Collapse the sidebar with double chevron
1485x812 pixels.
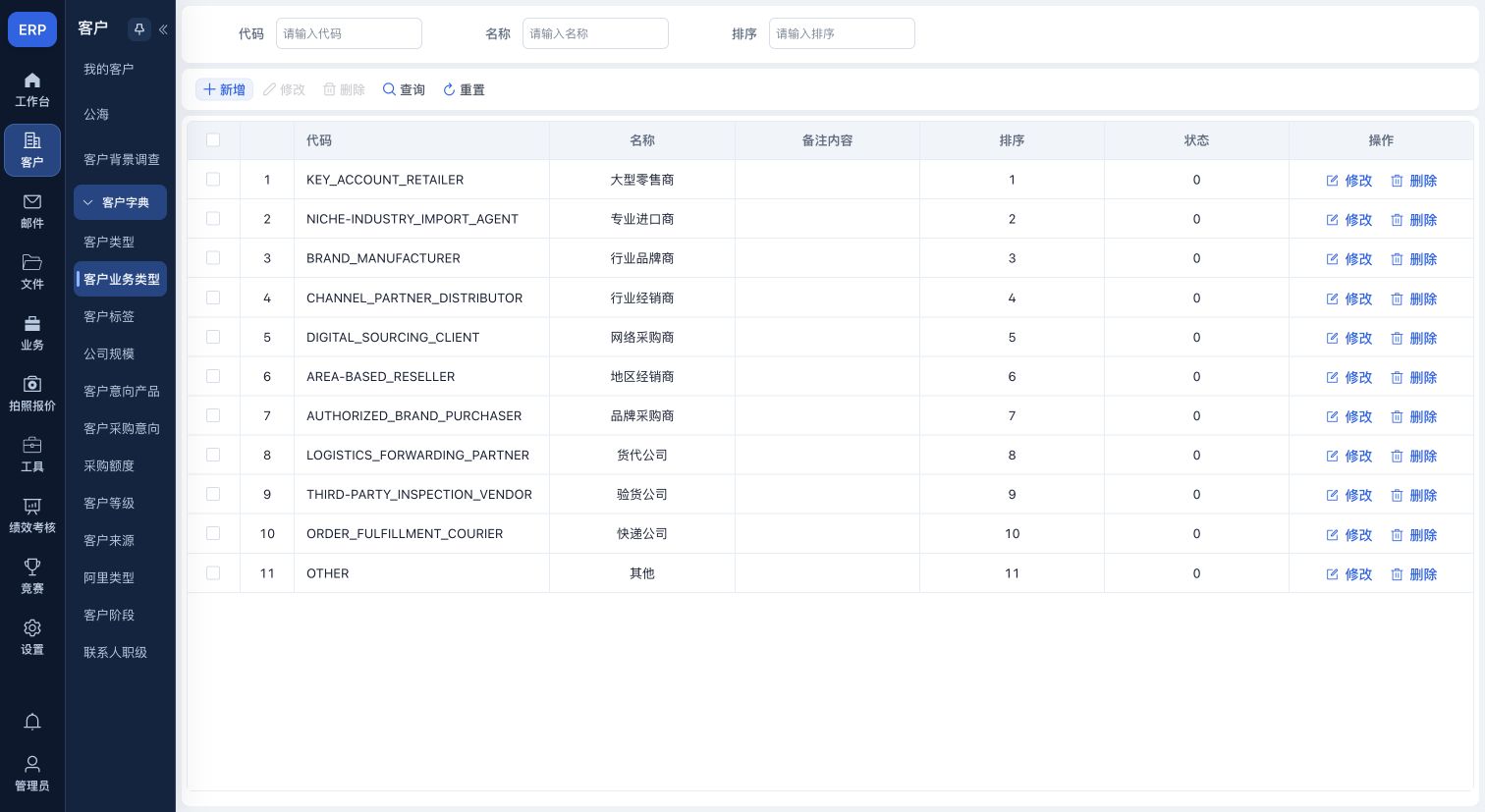(163, 29)
